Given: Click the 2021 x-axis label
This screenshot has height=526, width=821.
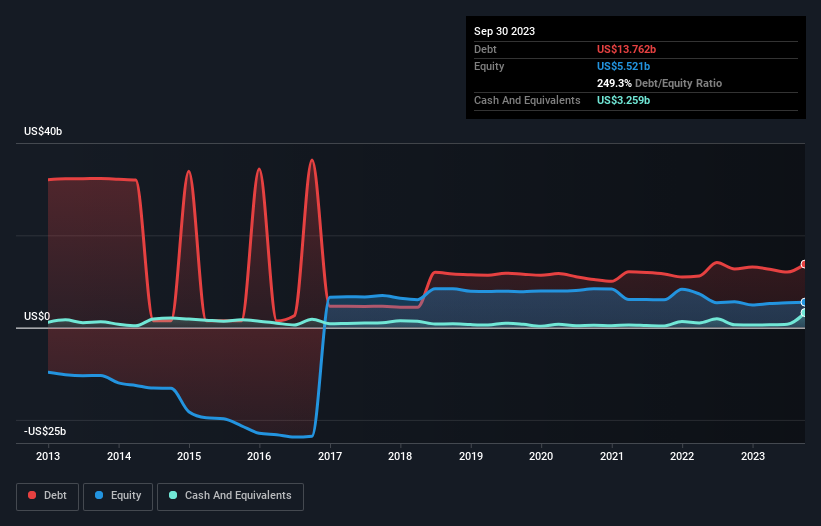Looking at the screenshot, I should pyautogui.click(x=612, y=456).
